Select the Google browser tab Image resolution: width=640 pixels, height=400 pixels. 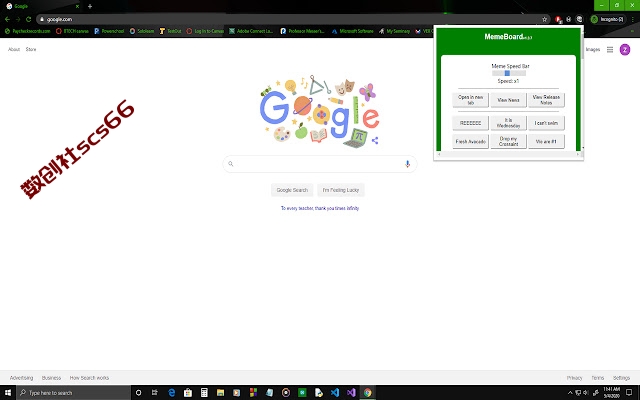[41, 6]
